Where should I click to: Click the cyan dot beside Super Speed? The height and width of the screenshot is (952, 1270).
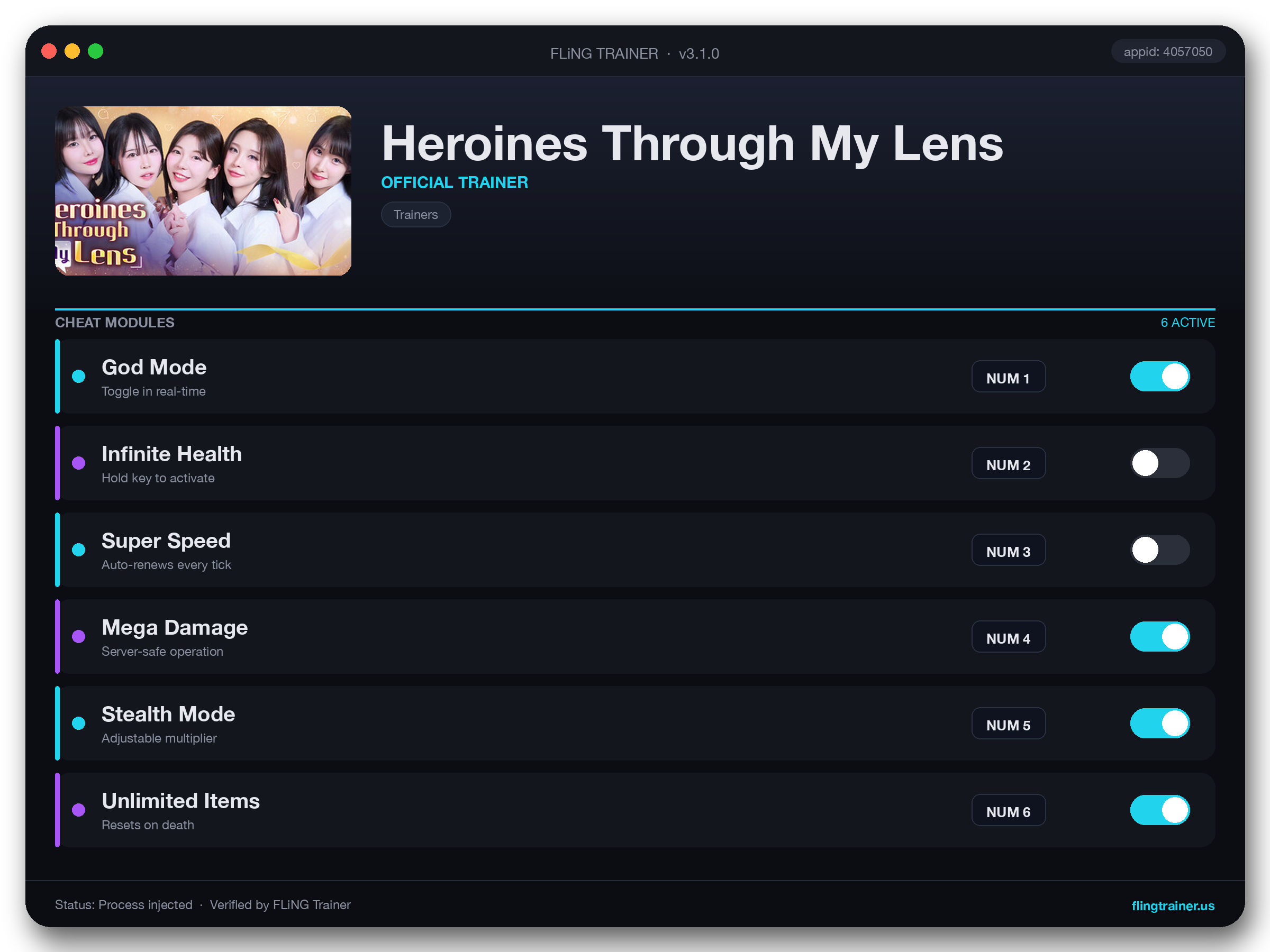pos(79,550)
